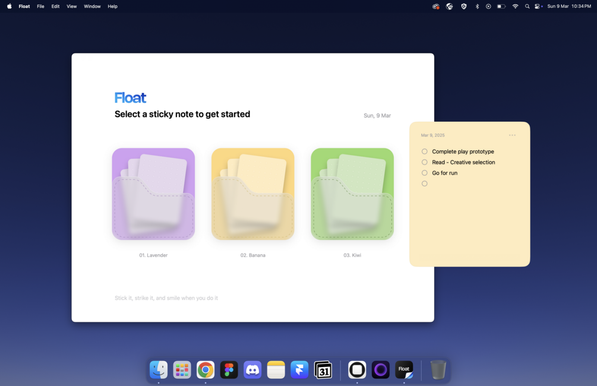Open the Edit menu
597x386 pixels.
(x=55, y=6)
